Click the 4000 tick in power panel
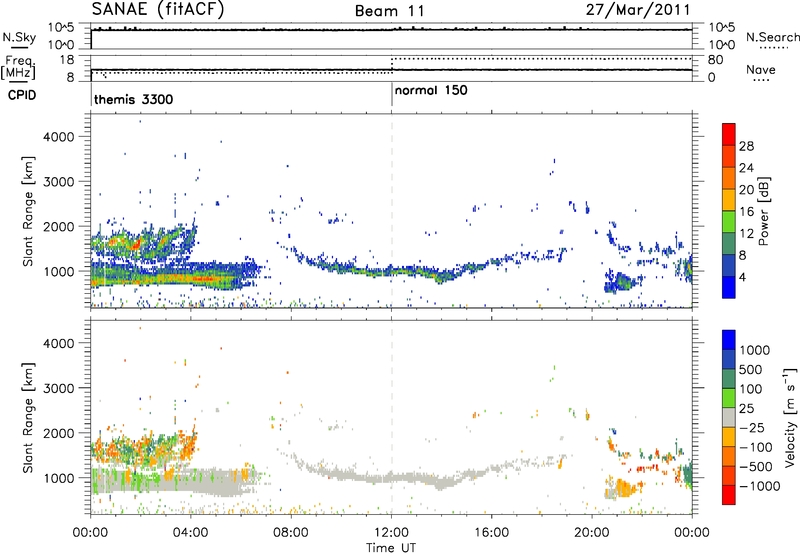Screen dimensions: 800x554 [59, 137]
